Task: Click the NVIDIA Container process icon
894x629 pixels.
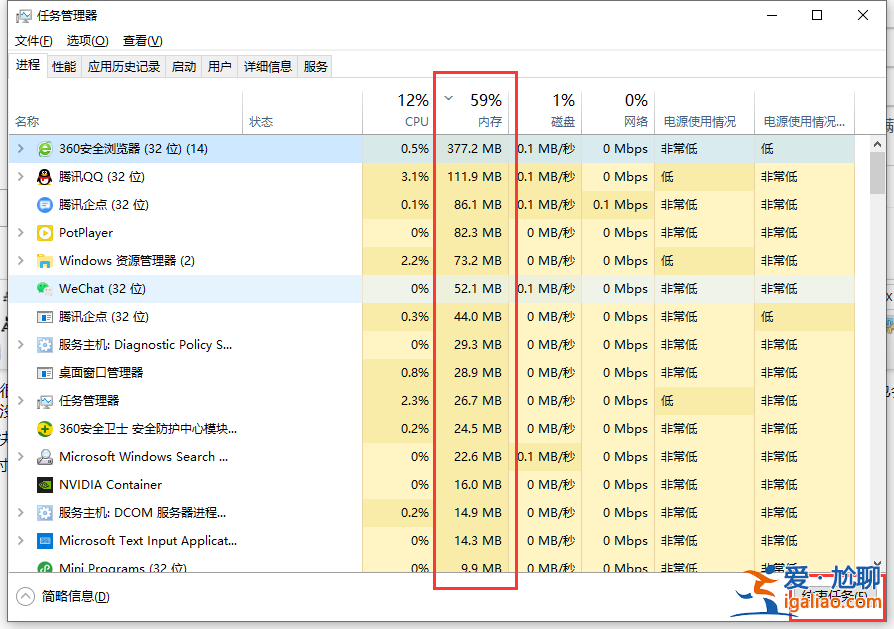Action: (x=45, y=484)
